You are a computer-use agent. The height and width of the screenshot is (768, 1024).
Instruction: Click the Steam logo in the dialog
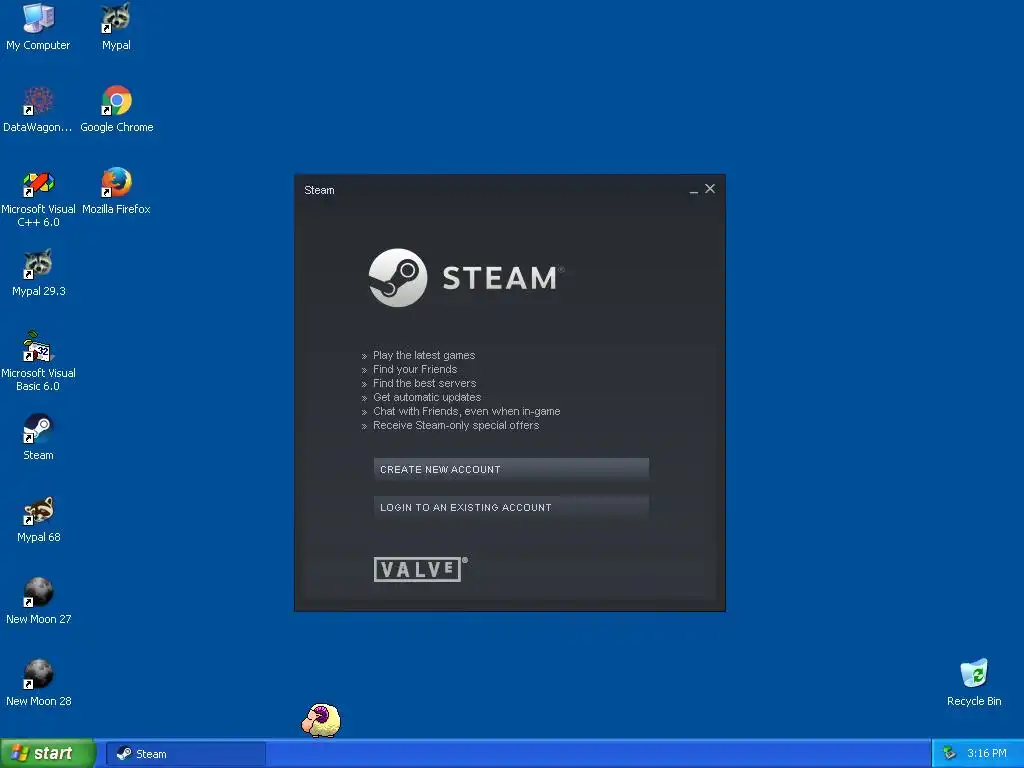[466, 278]
